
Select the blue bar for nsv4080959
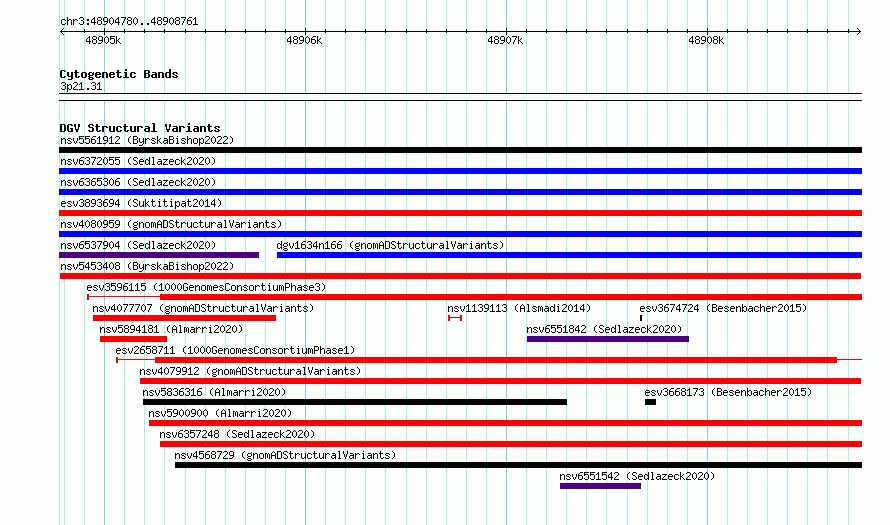pos(460,234)
